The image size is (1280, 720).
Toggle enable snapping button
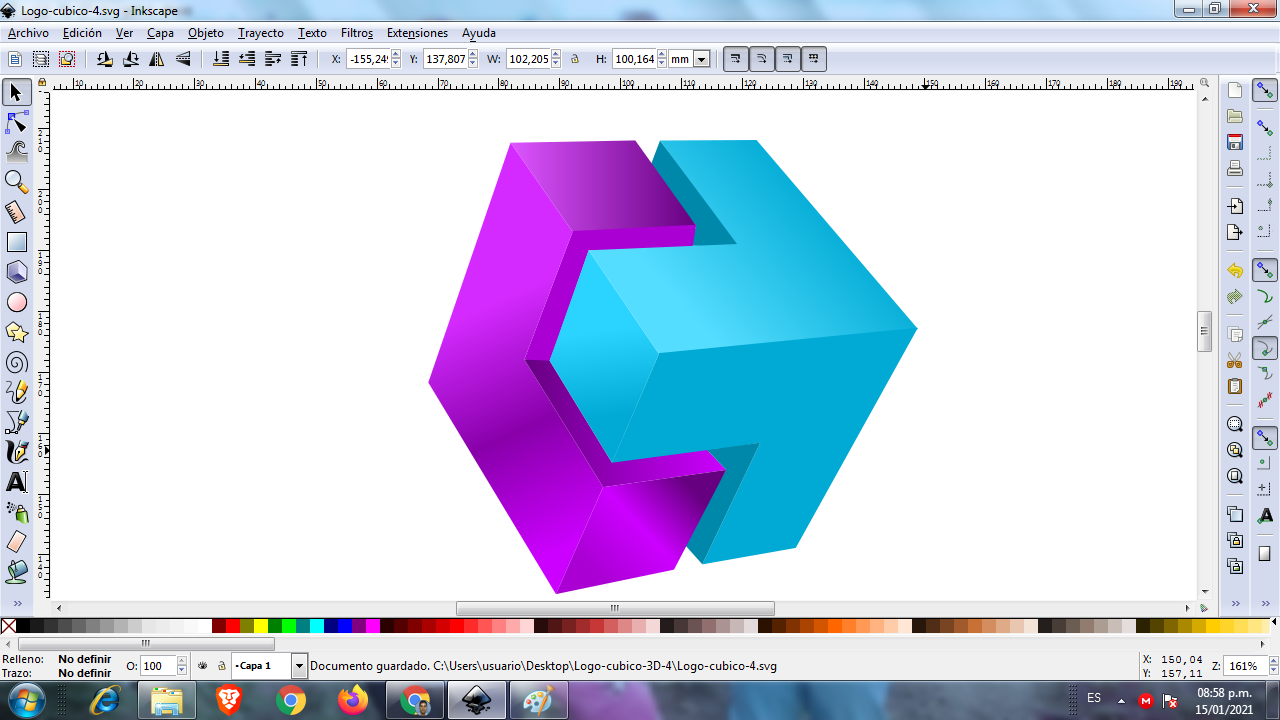pos(1265,91)
